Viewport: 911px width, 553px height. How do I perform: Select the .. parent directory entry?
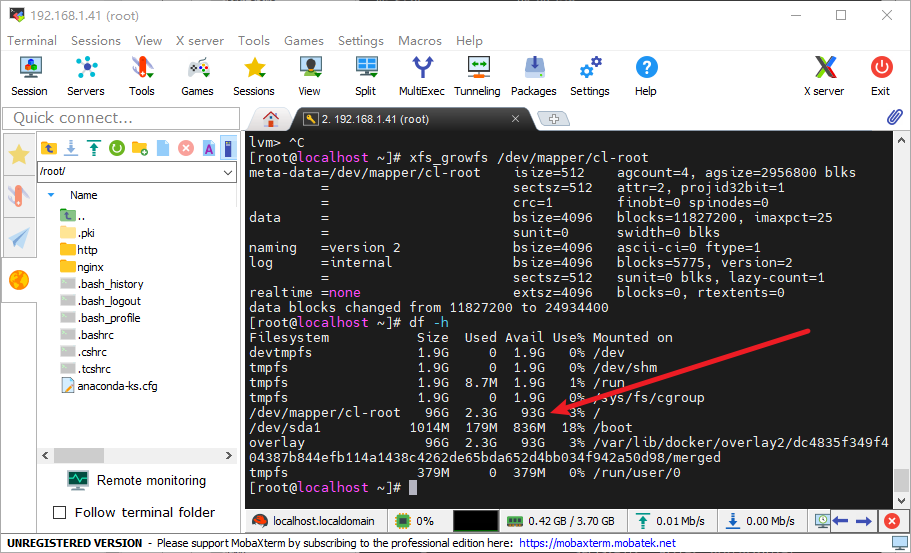pyautogui.click(x=73, y=216)
